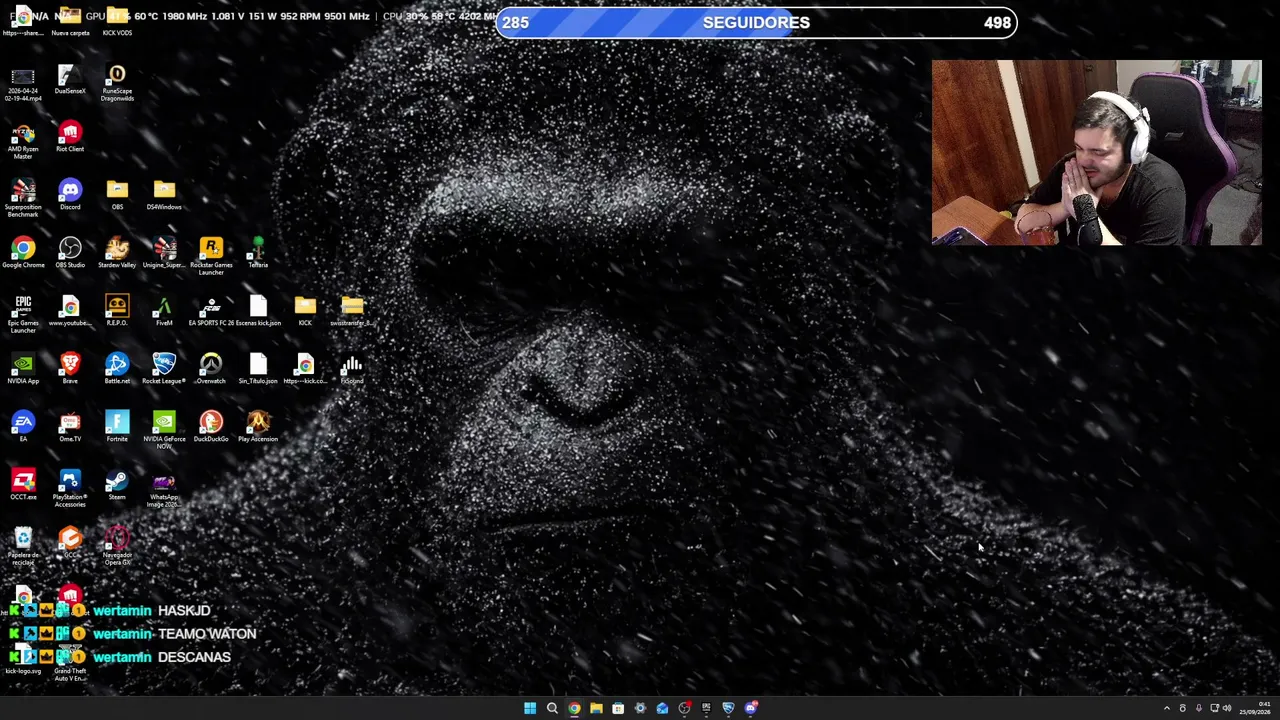Open the Riot Client shortcut

pos(70,136)
